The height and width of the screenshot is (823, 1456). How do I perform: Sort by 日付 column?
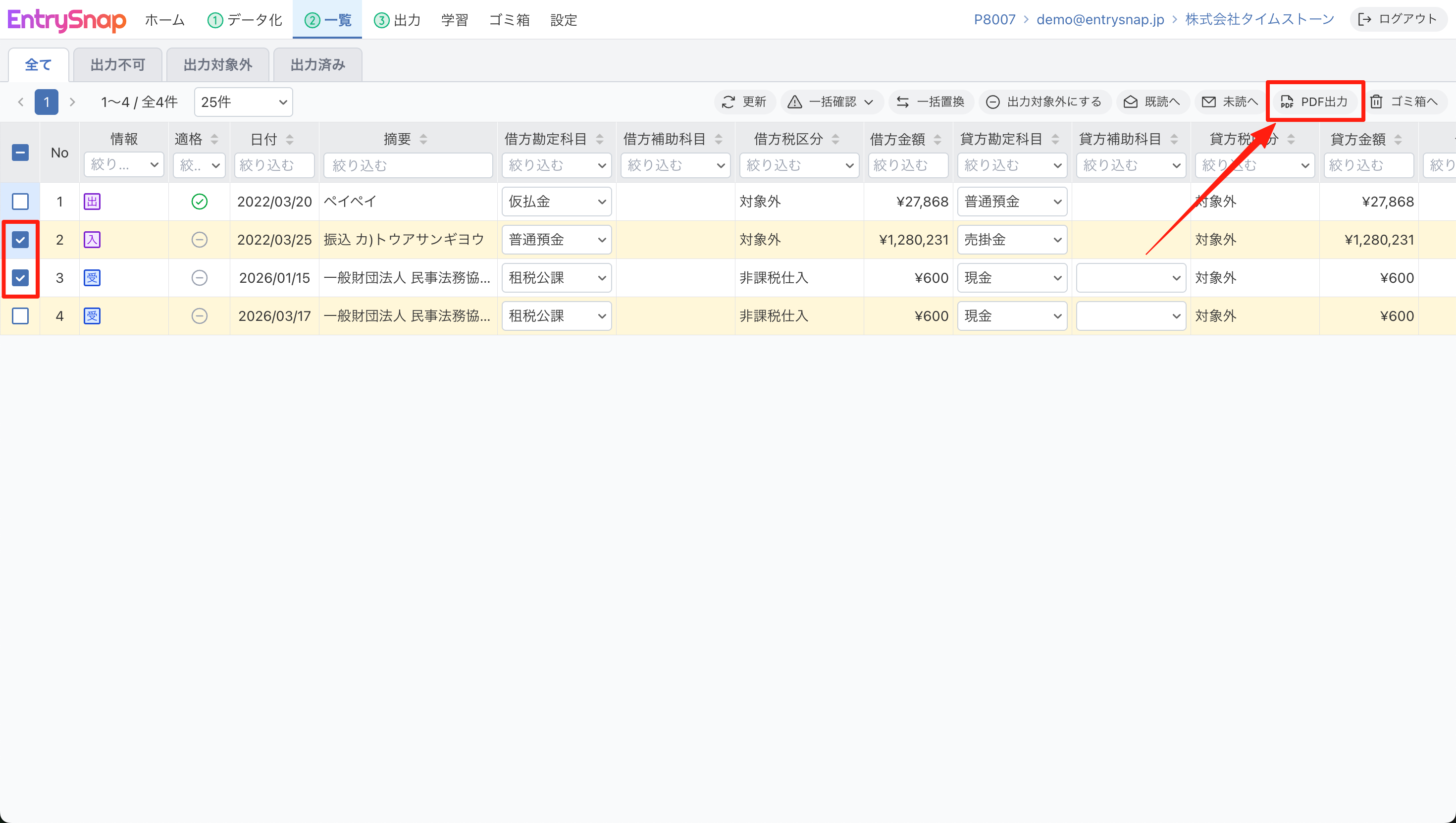tap(290, 139)
